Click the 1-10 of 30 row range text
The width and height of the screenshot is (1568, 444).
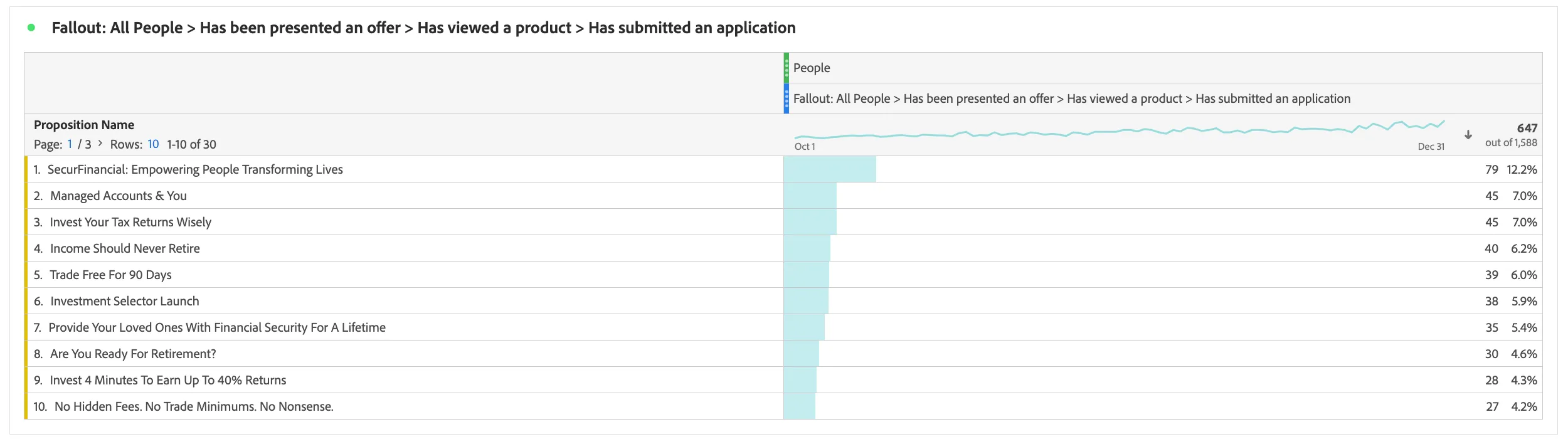coord(191,144)
